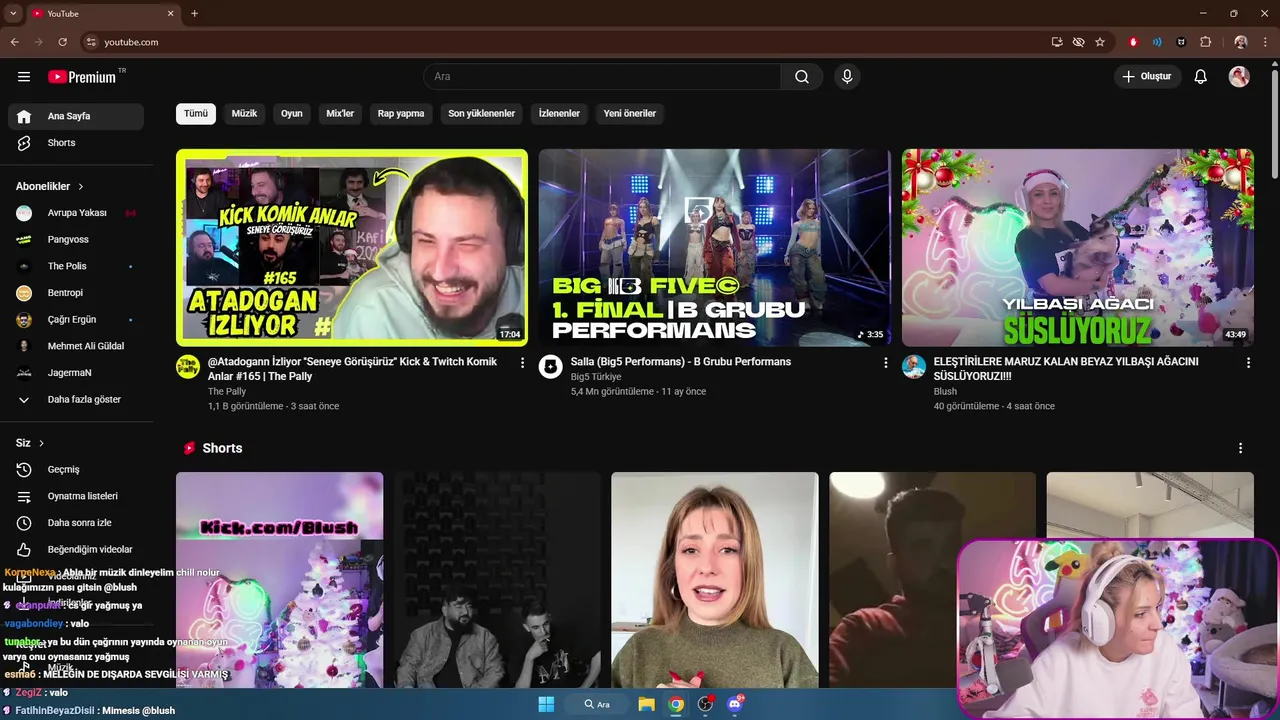Open Yılbaşı Ağacı Süslüyoruz thumbnail
1280x720 pixels.
pos(1078,248)
